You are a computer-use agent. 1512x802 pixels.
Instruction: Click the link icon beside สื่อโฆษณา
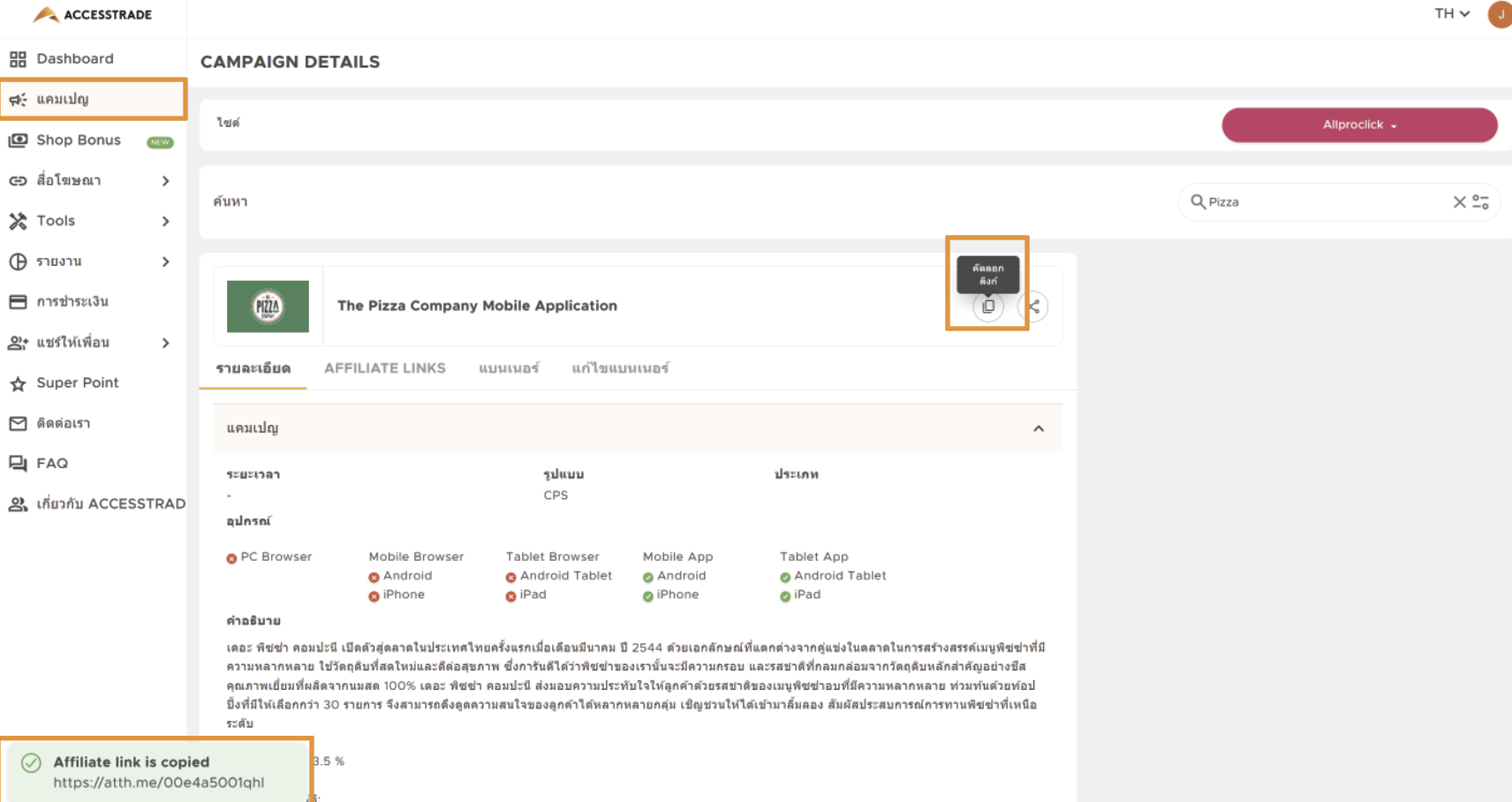coord(18,180)
